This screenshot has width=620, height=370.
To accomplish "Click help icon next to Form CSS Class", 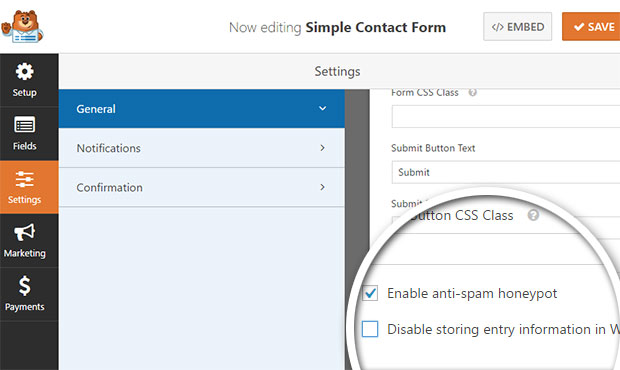I will (473, 92).
